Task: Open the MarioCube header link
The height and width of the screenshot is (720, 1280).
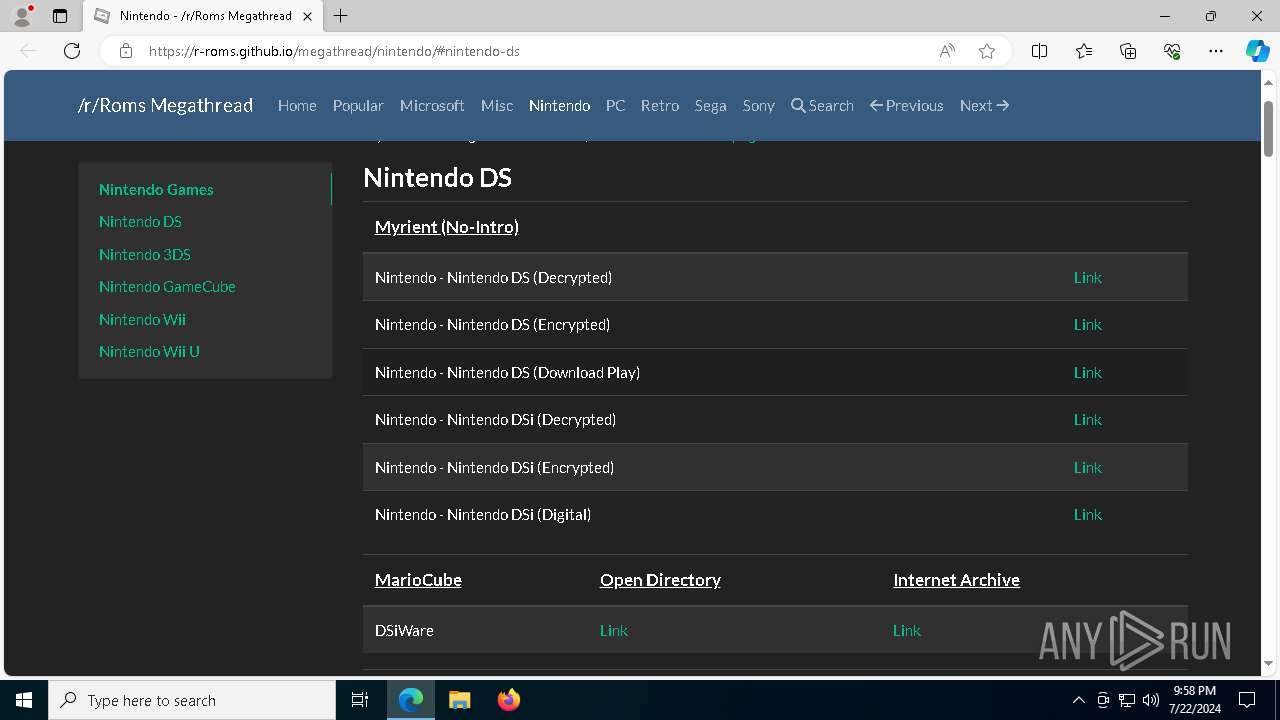Action: (x=418, y=580)
